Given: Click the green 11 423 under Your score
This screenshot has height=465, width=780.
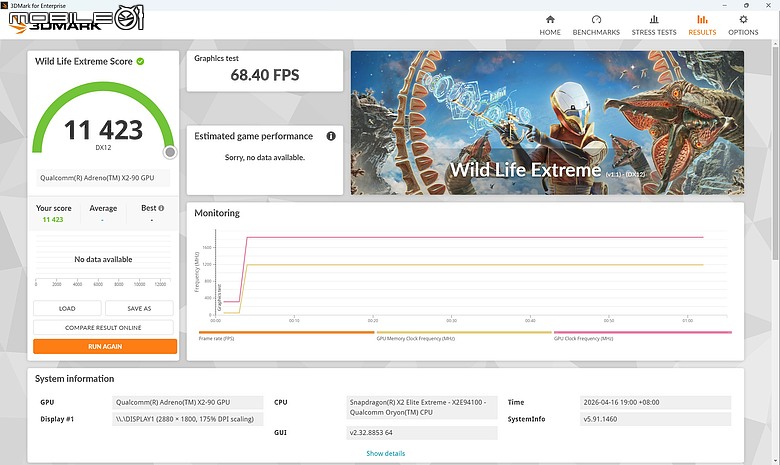Looking at the screenshot, I should (53, 219).
